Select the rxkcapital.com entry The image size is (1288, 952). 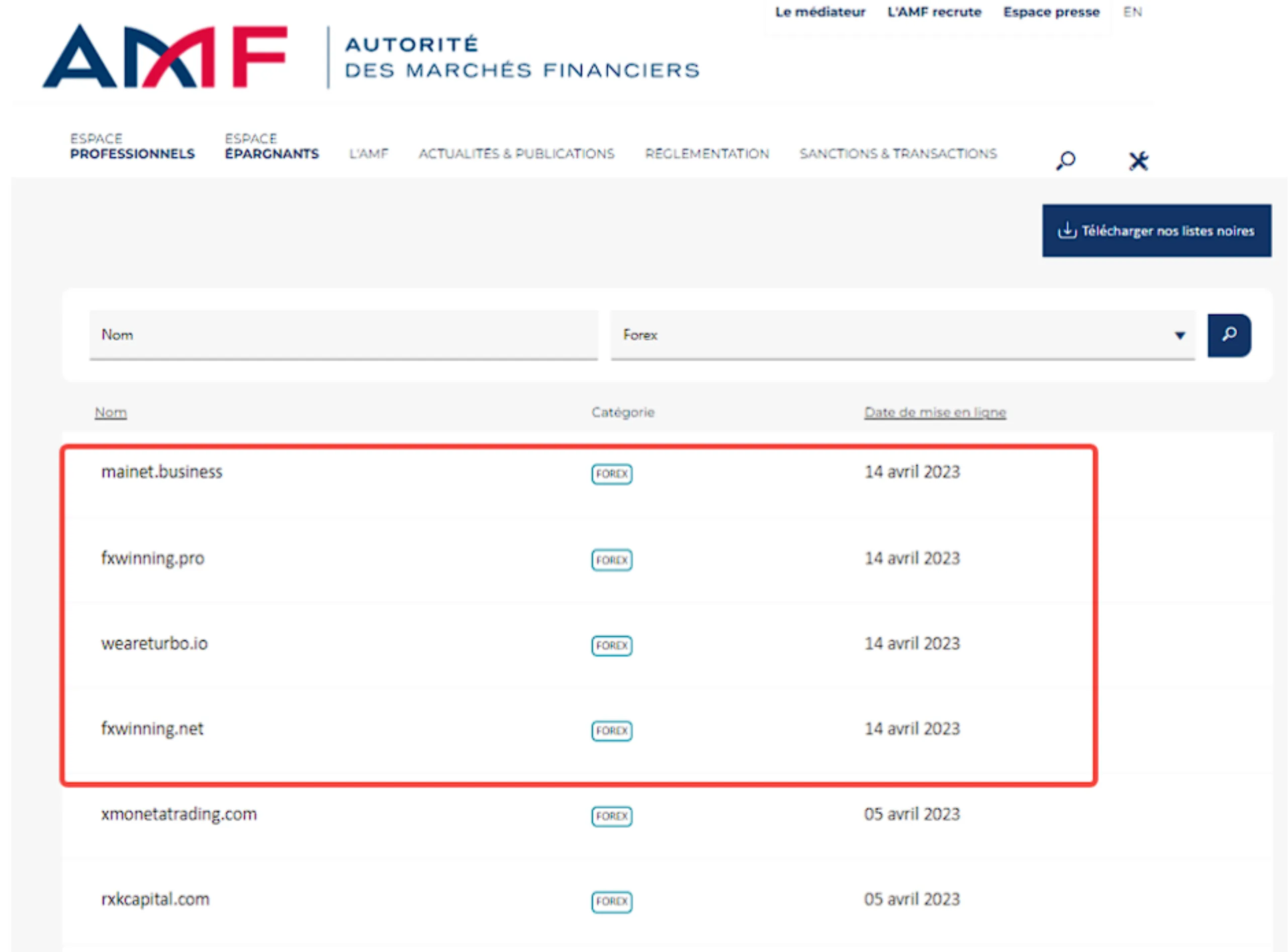(155, 900)
